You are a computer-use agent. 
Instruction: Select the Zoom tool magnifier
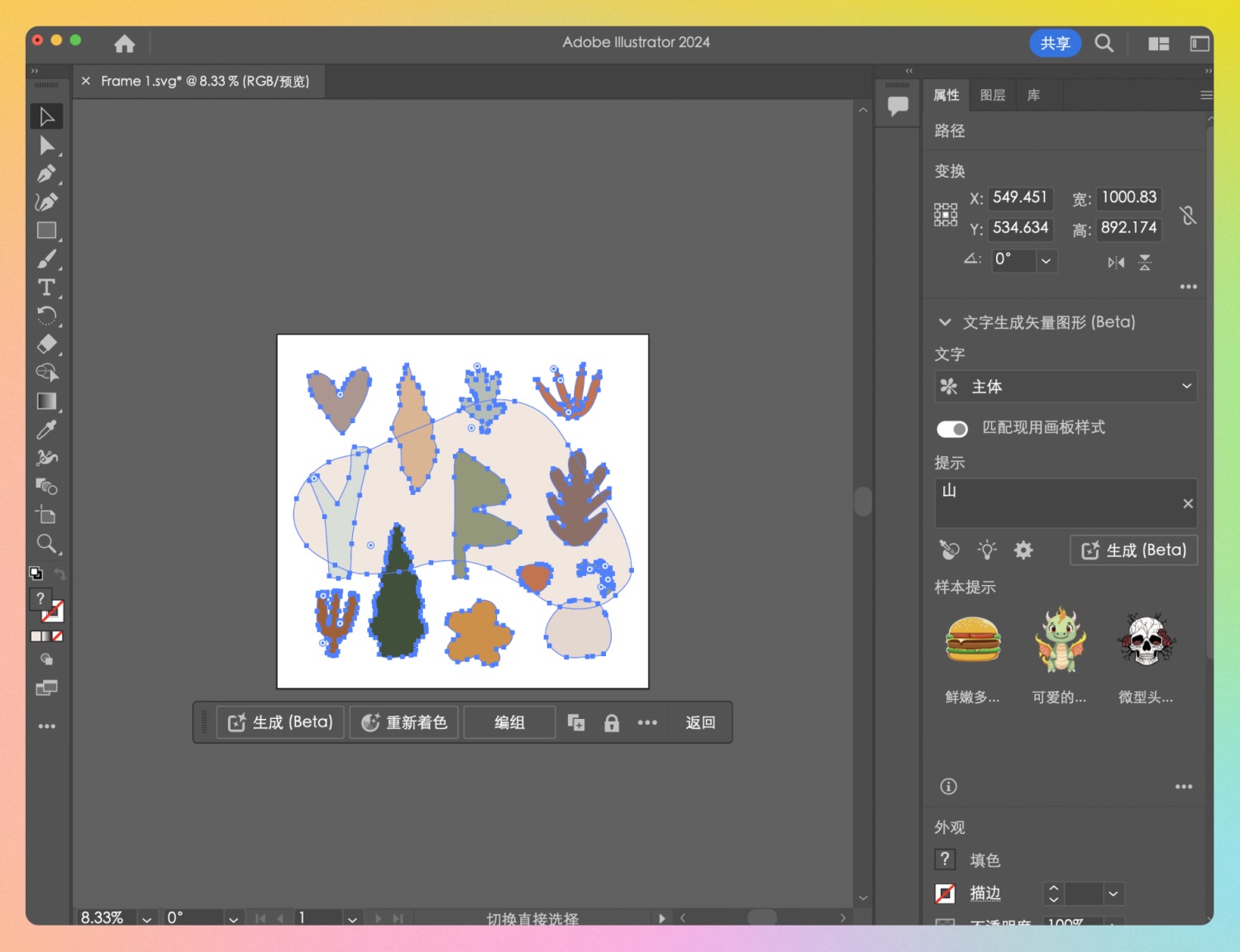point(47,544)
